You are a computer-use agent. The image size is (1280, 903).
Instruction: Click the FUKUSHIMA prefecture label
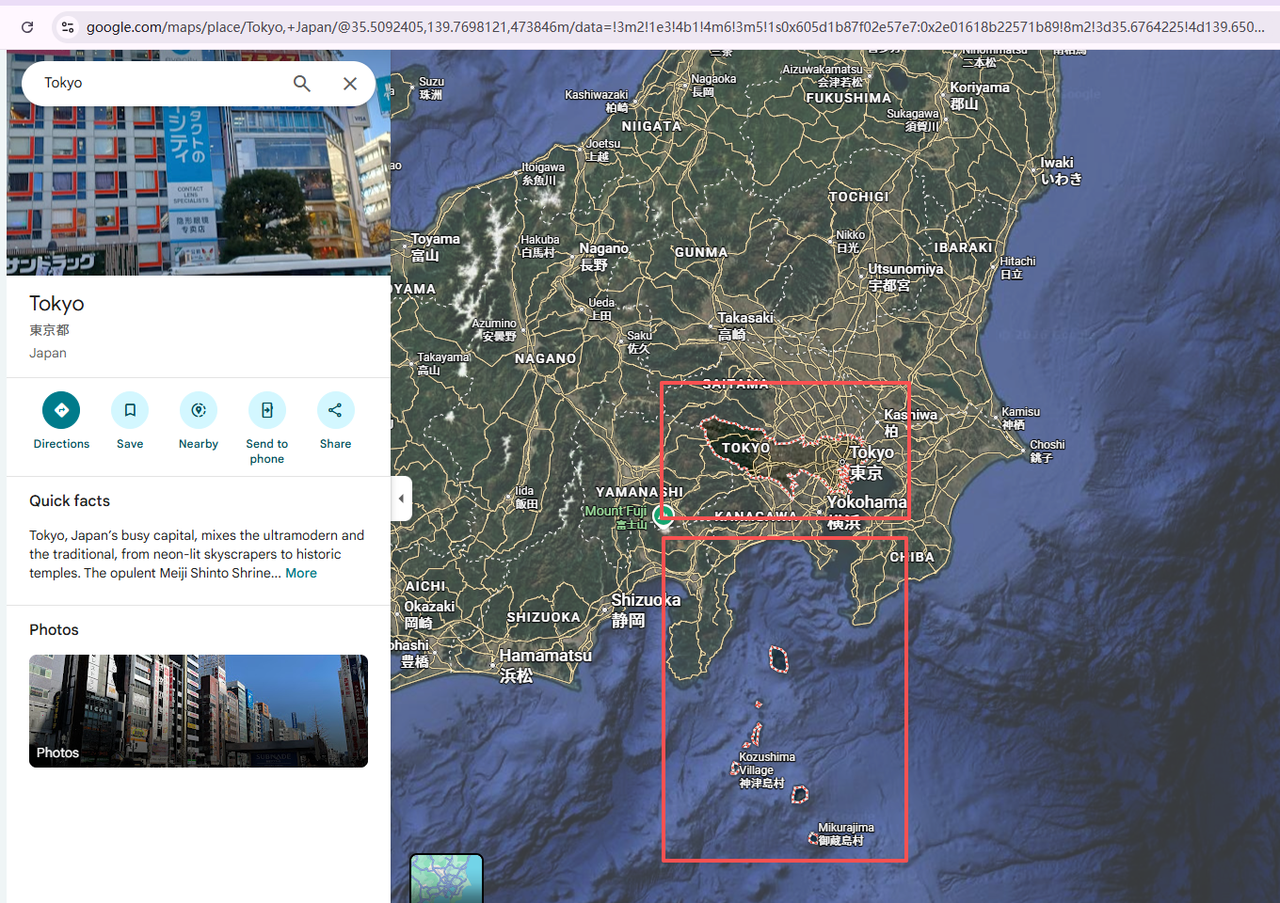pos(848,98)
